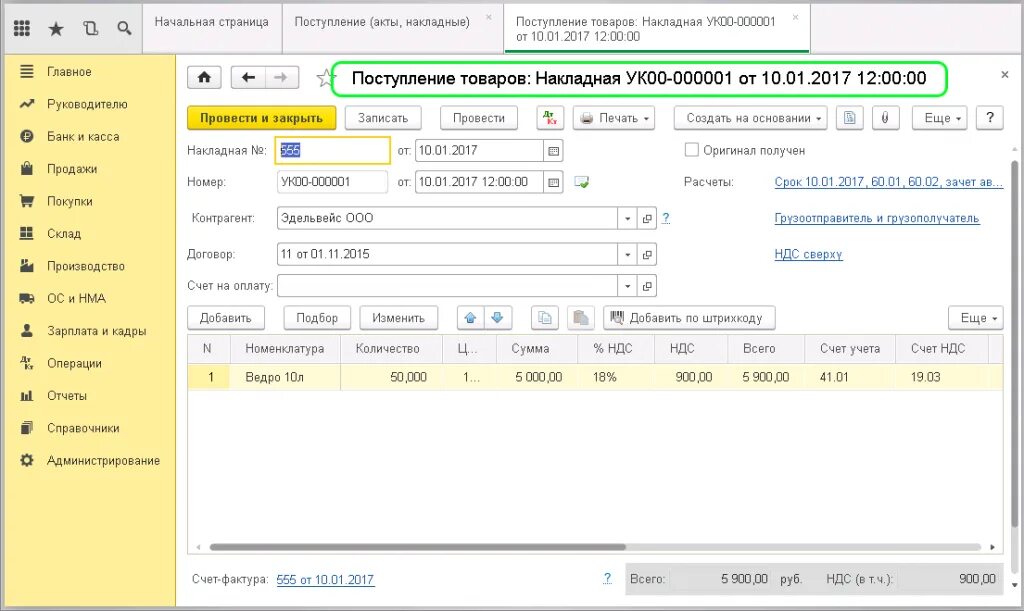Click table horizontal scrollbar thumb
The width and height of the screenshot is (1024, 611).
(x=418, y=547)
